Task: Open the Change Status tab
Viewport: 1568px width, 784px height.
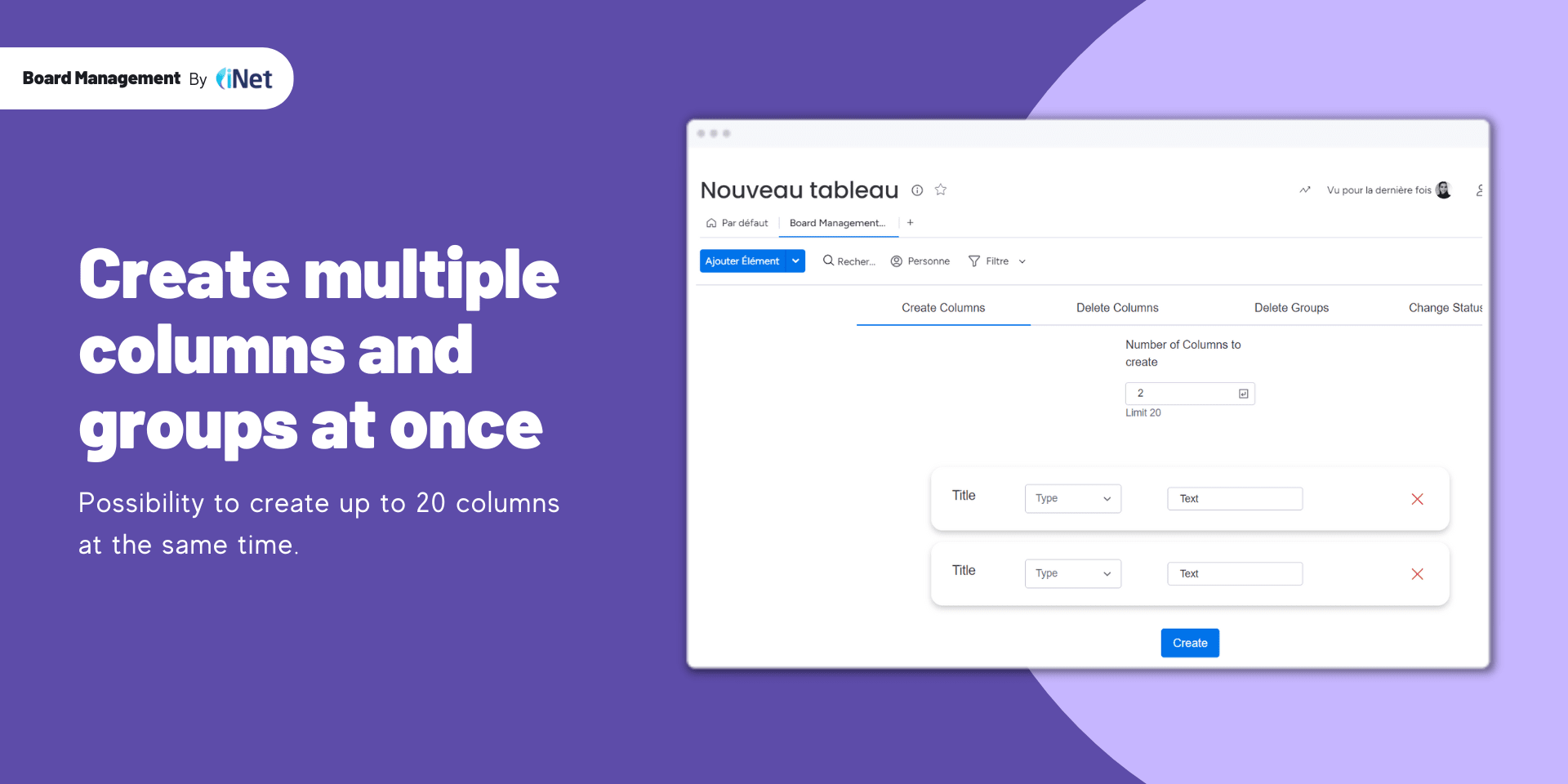Action: point(1445,308)
